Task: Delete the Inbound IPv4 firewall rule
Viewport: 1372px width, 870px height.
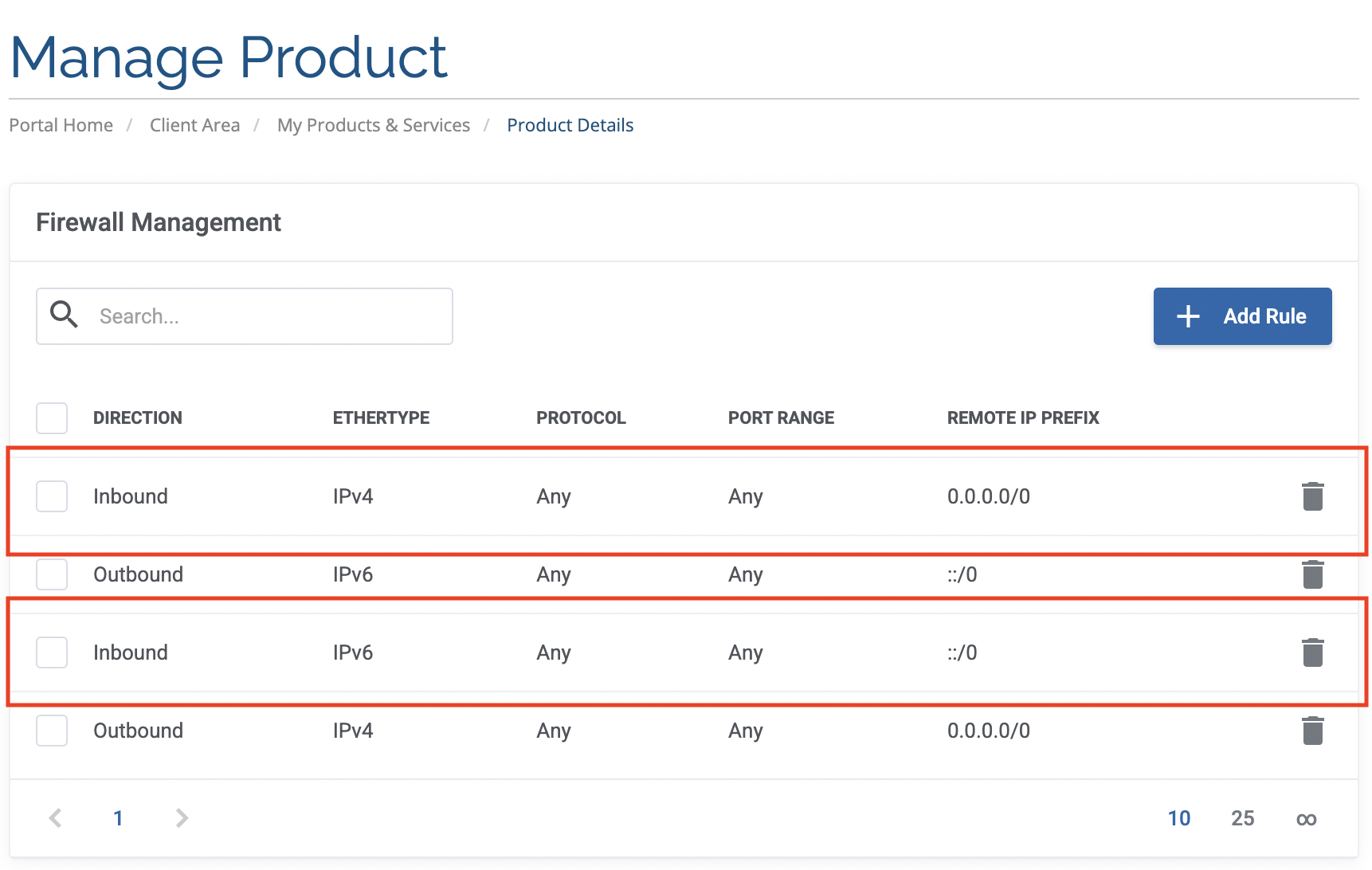Action: (x=1312, y=496)
